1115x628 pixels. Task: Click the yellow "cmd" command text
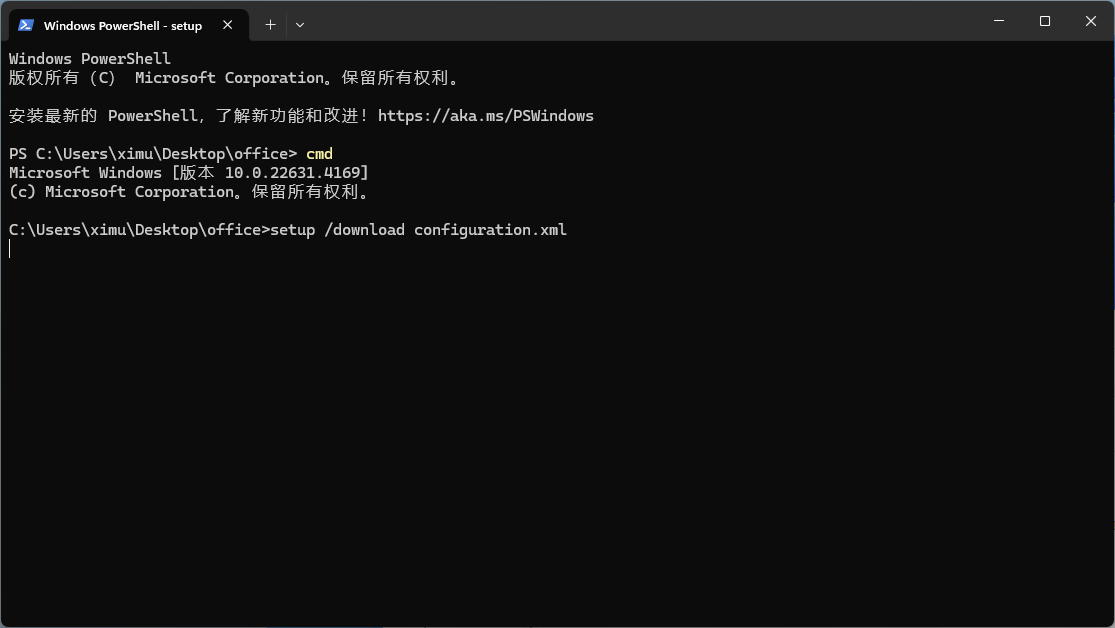pos(319,154)
